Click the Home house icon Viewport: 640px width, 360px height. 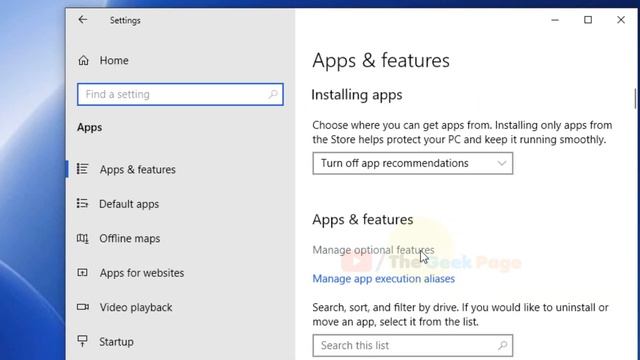pyautogui.click(x=84, y=60)
